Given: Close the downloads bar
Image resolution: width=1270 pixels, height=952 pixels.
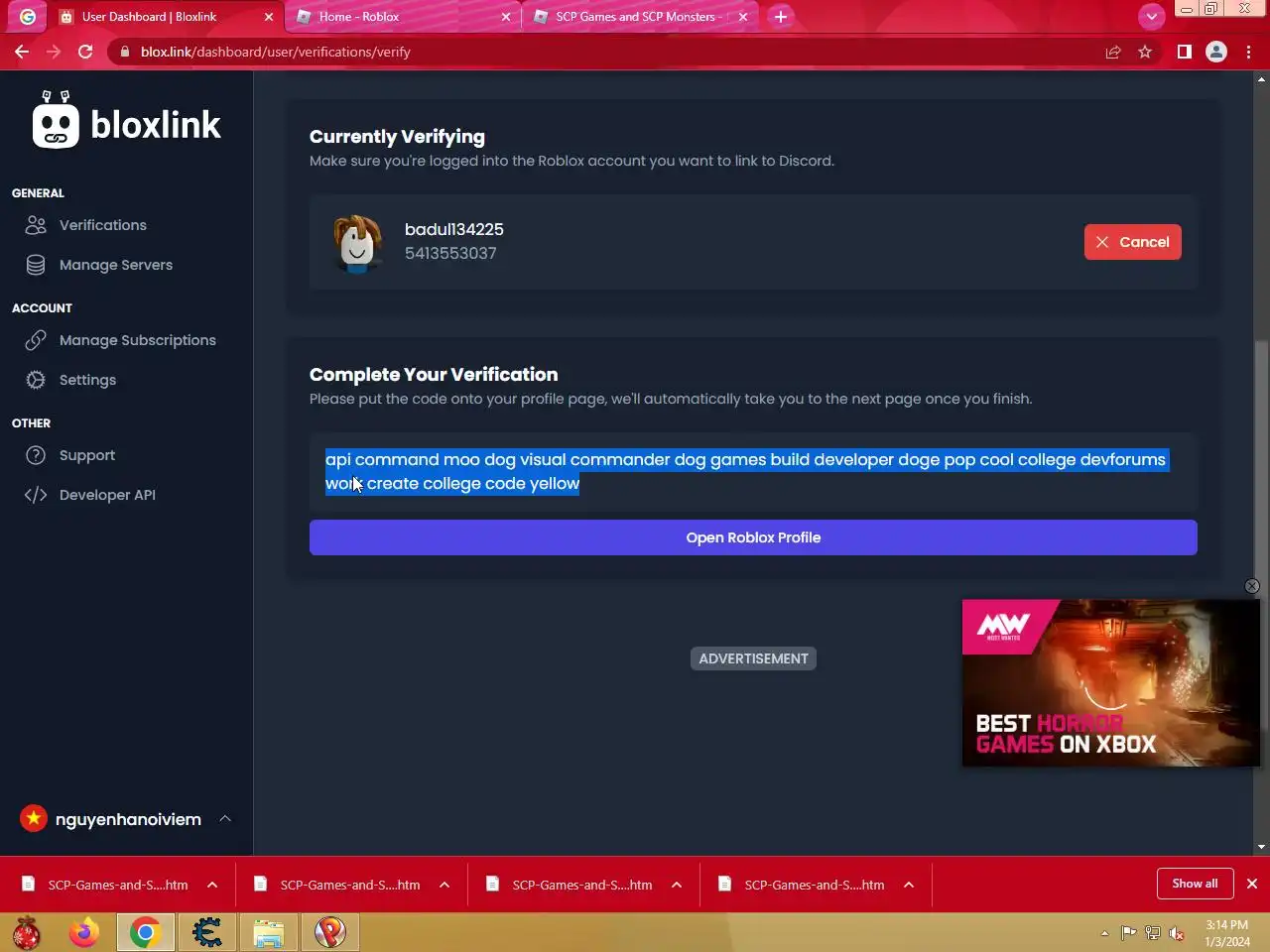Looking at the screenshot, I should pos(1252,884).
